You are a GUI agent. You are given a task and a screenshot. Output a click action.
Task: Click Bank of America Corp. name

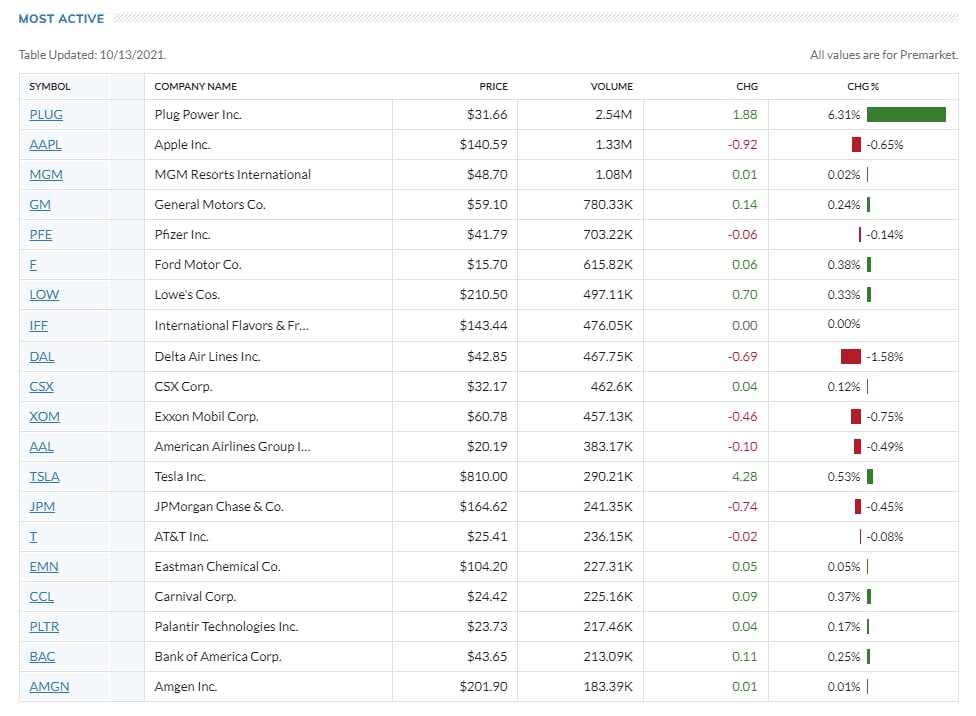point(218,656)
